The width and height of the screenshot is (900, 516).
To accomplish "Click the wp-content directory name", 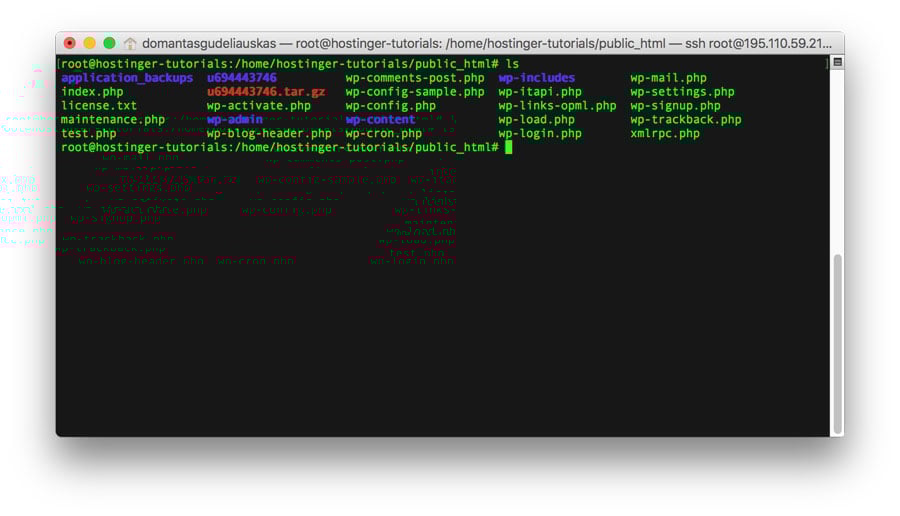I will tap(380, 120).
